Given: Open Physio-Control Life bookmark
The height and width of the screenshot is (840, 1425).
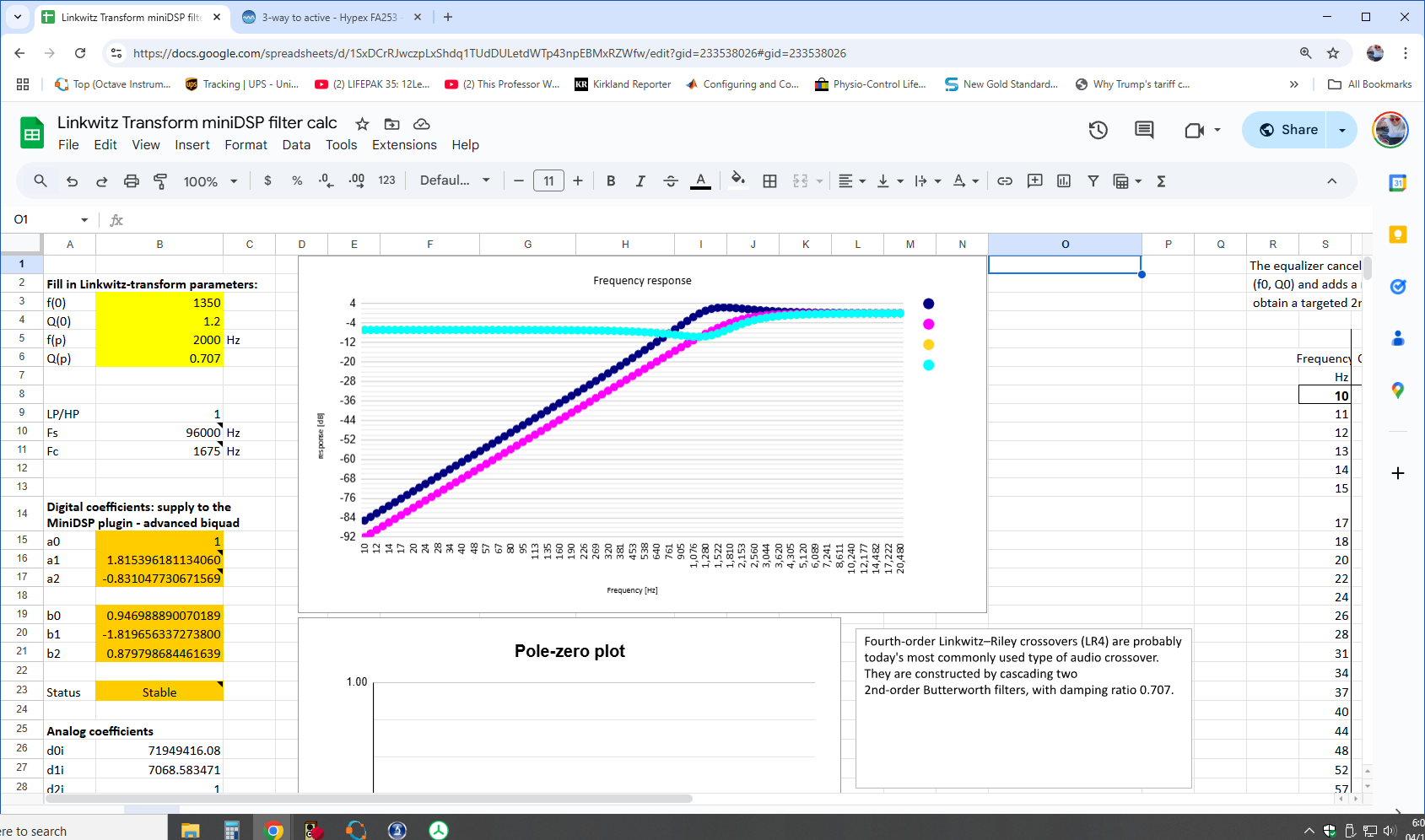Looking at the screenshot, I should 870,84.
